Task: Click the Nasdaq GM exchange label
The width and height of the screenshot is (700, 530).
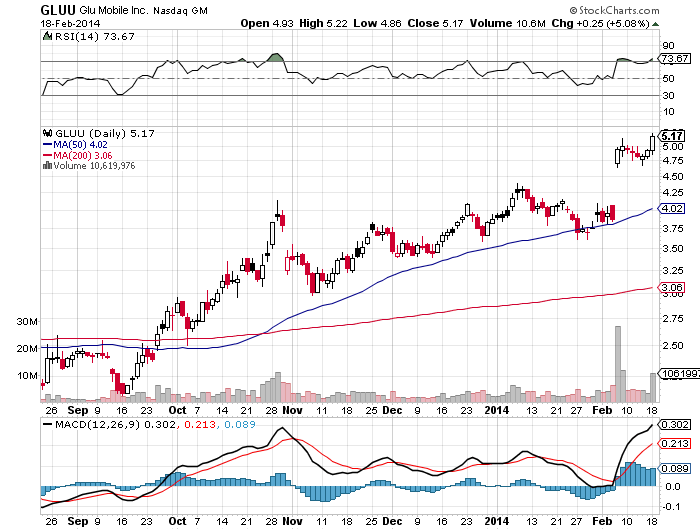Action: pyautogui.click(x=180, y=11)
